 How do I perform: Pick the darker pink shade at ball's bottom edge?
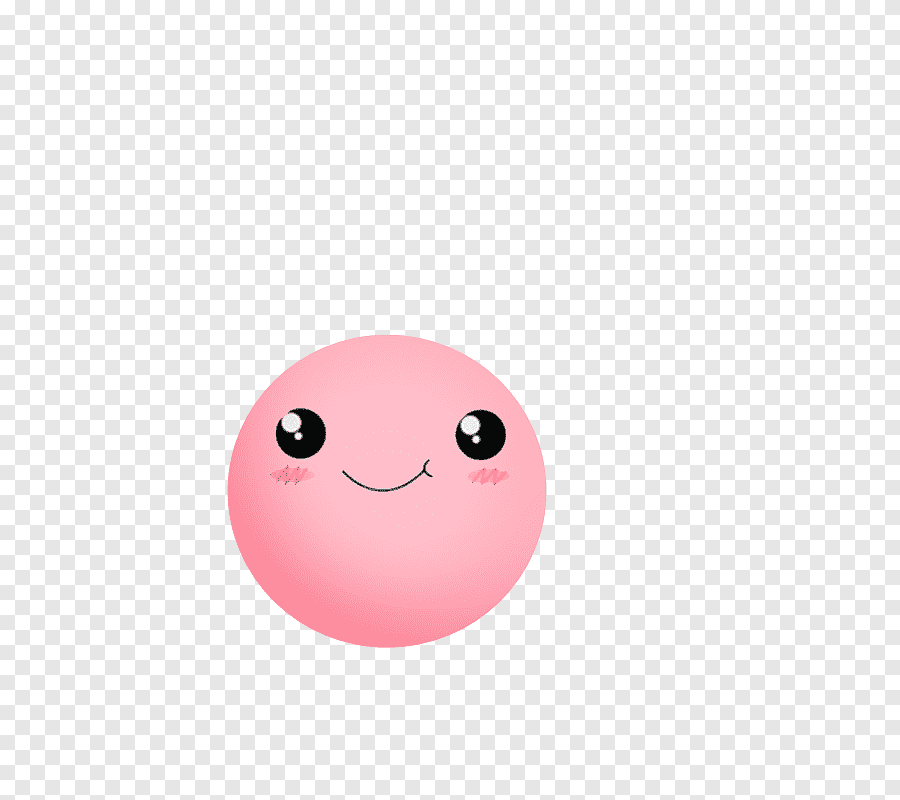tap(387, 630)
